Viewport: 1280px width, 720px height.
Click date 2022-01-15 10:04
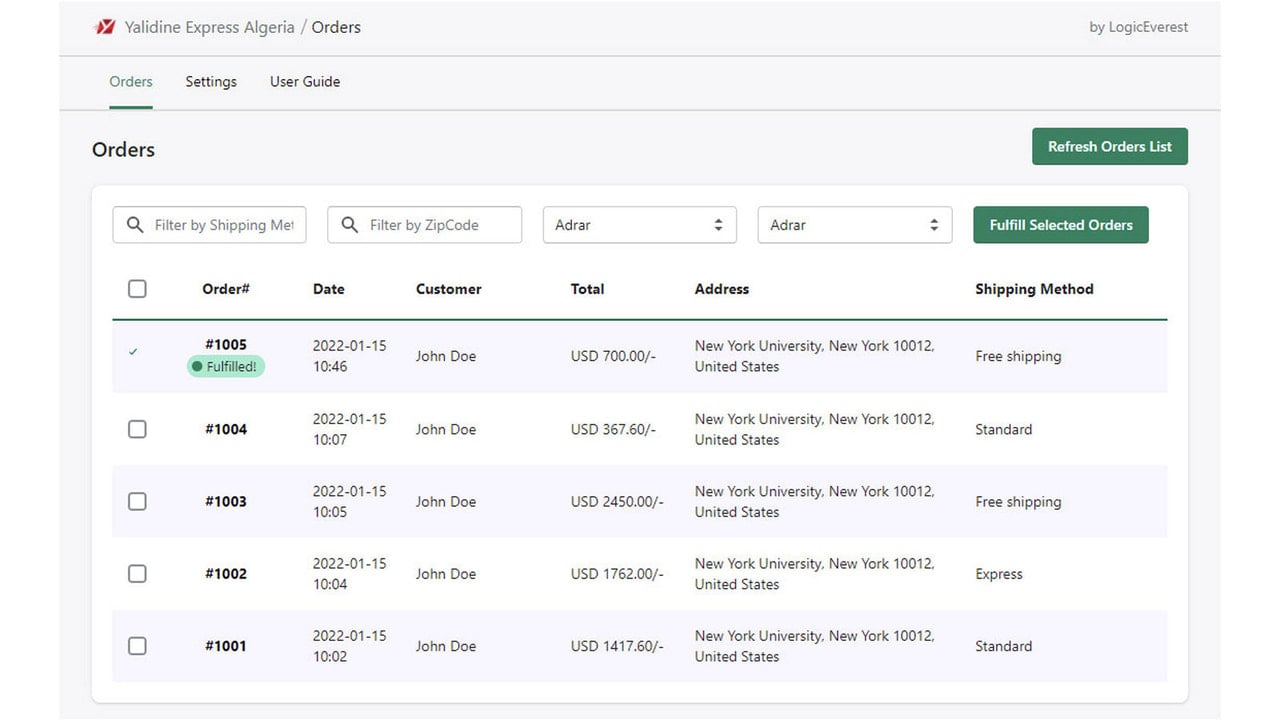coord(349,574)
